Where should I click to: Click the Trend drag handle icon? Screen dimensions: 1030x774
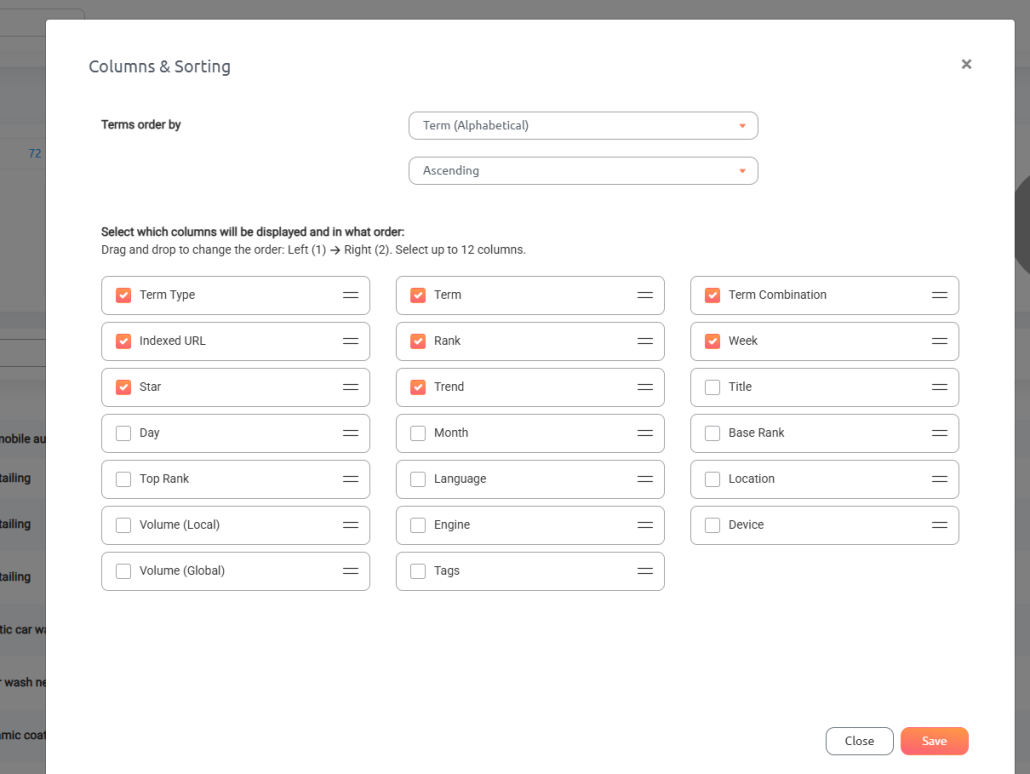pos(645,387)
